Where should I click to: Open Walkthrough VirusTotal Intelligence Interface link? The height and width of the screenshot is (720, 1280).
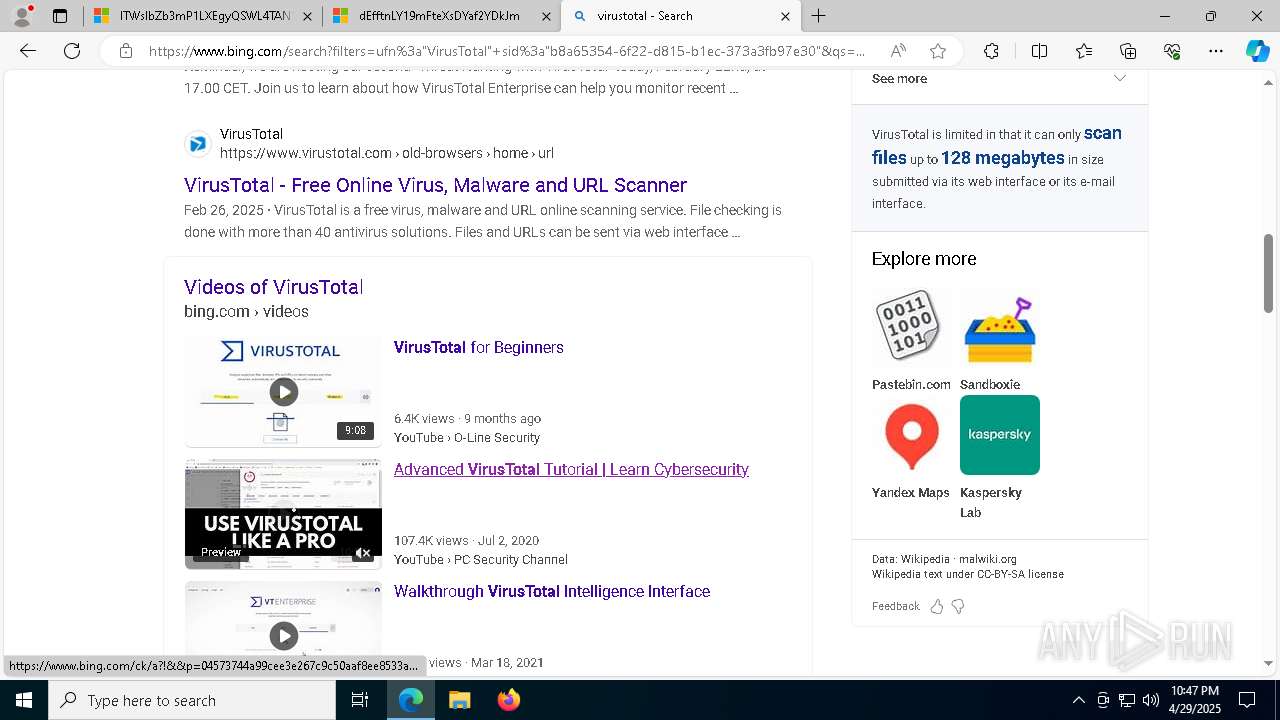pyautogui.click(x=552, y=591)
